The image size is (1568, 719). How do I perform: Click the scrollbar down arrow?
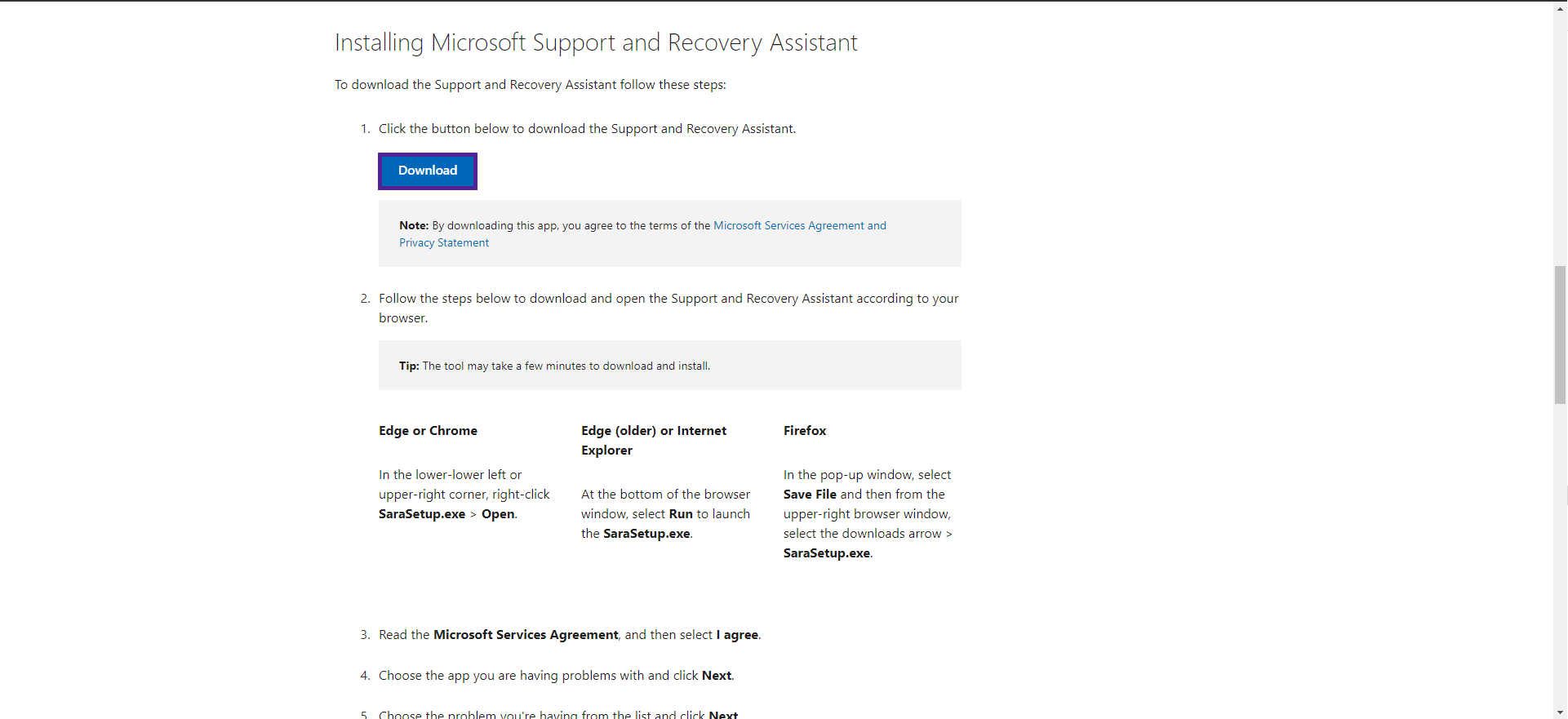(1560, 712)
